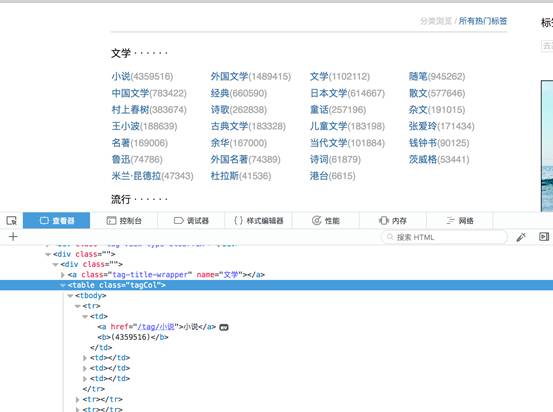Screen dimensions: 553x412
Task: Click the 文学 section heading
Action: (121, 53)
